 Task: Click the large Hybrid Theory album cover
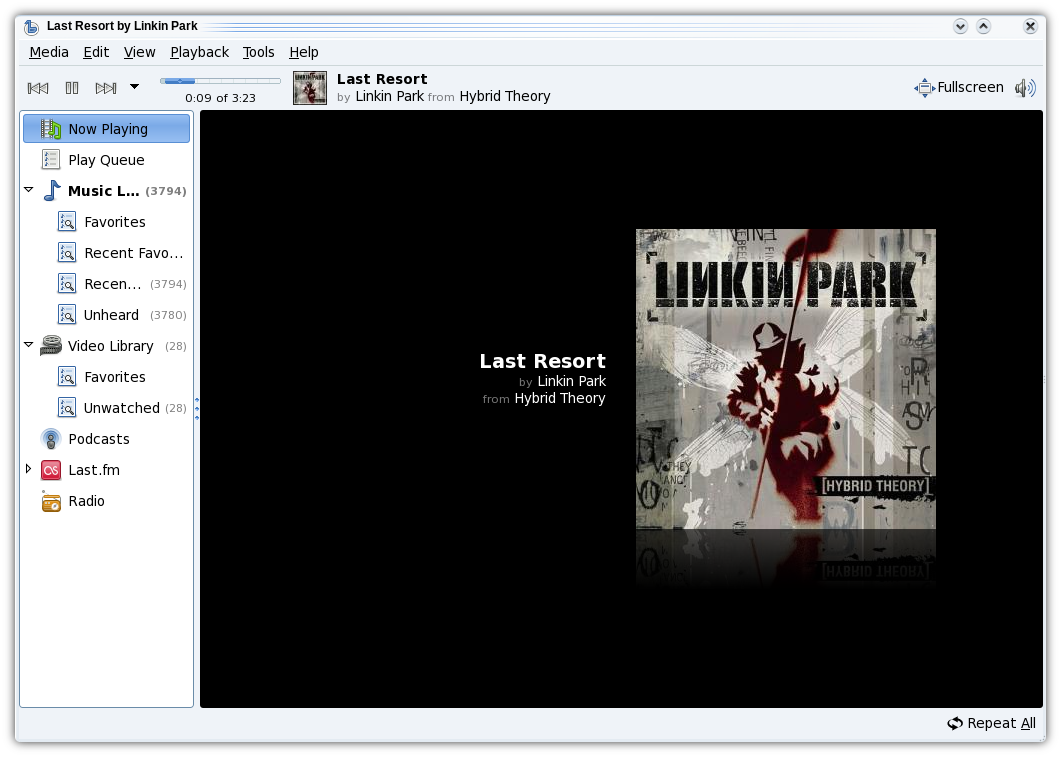click(786, 379)
